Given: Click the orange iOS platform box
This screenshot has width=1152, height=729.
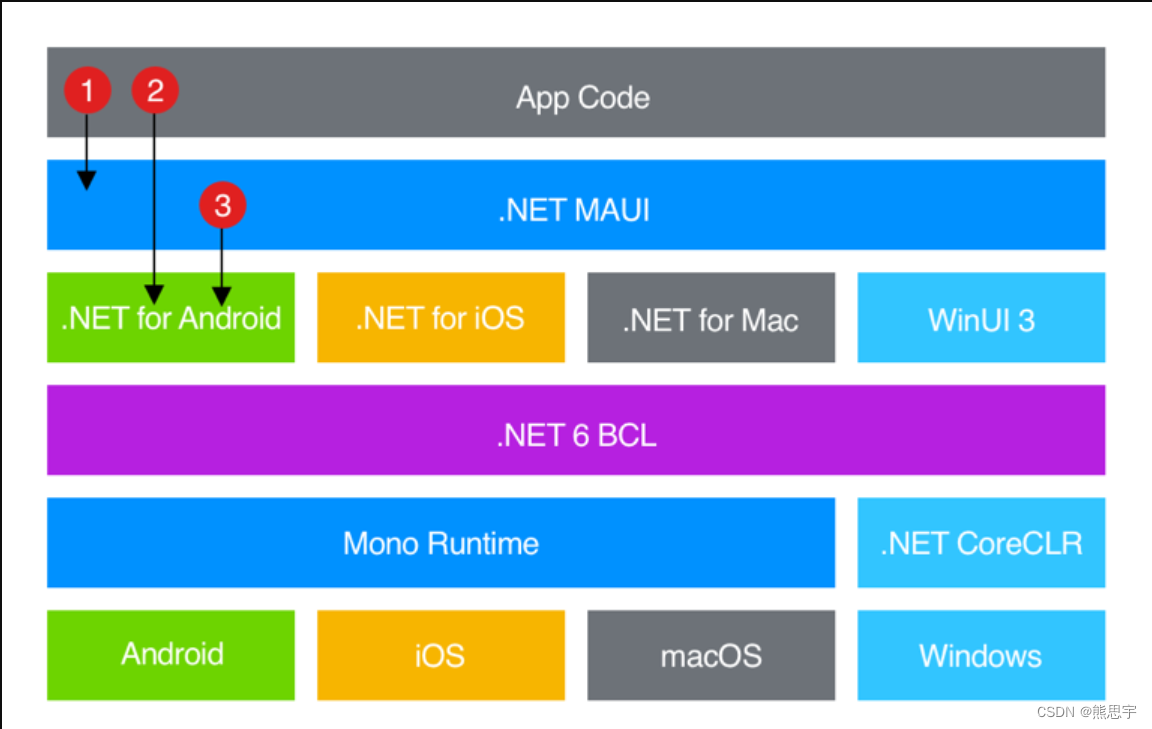Looking at the screenshot, I should [441, 655].
